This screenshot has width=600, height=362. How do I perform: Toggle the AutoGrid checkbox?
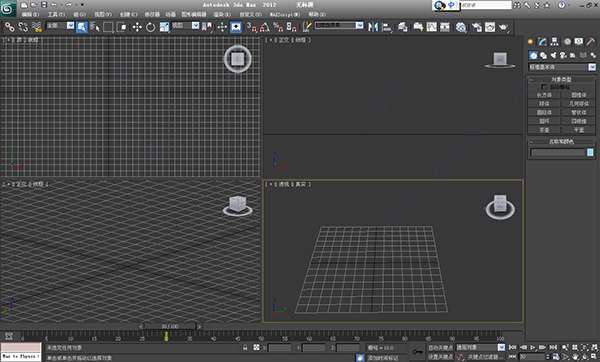tap(544, 87)
